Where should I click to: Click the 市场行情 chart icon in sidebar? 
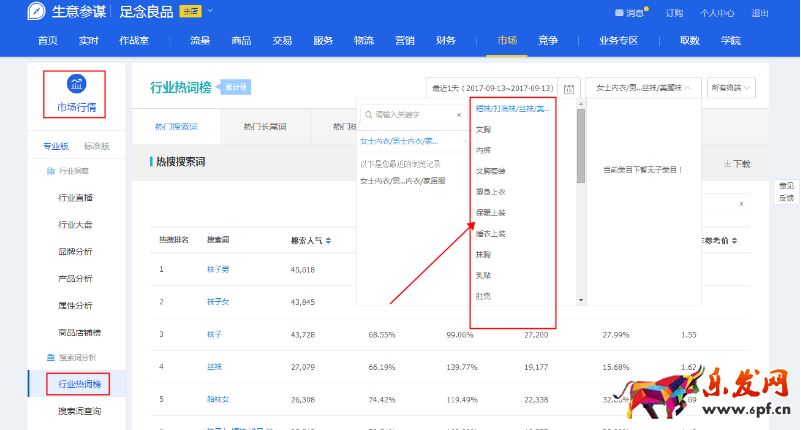click(x=76, y=83)
